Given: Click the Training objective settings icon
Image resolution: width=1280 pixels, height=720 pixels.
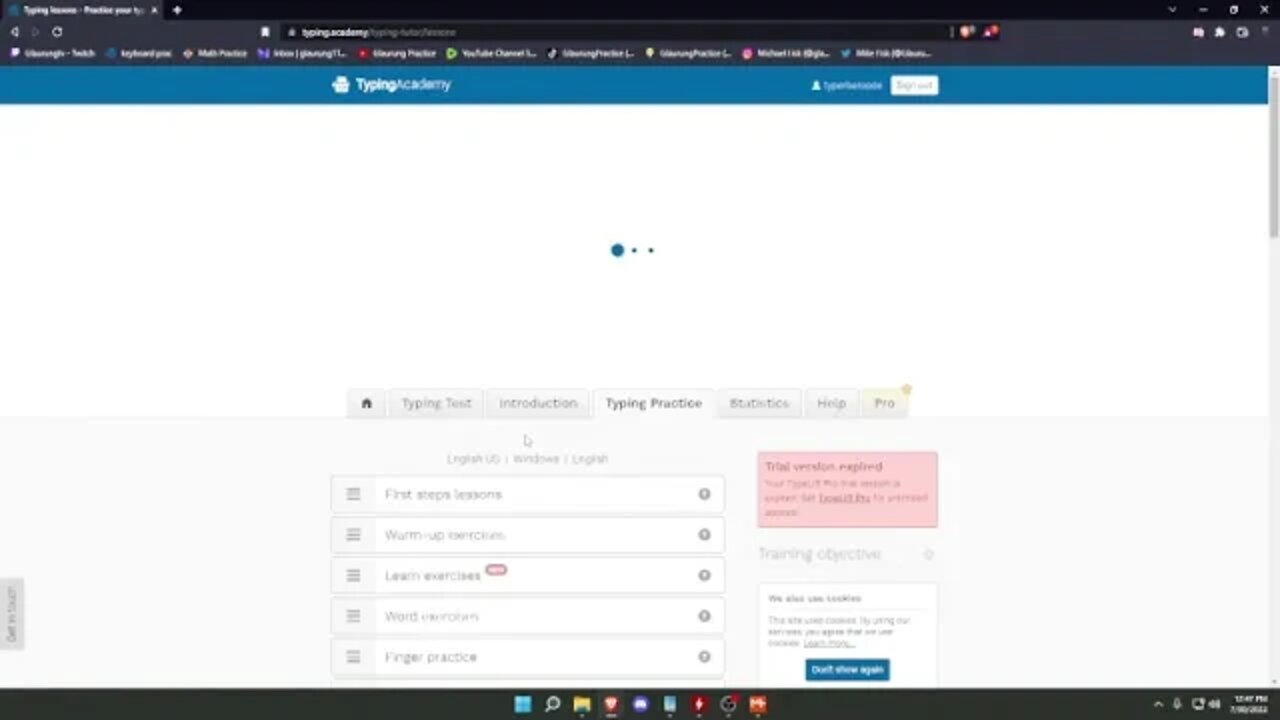Looking at the screenshot, I should tap(928, 554).
